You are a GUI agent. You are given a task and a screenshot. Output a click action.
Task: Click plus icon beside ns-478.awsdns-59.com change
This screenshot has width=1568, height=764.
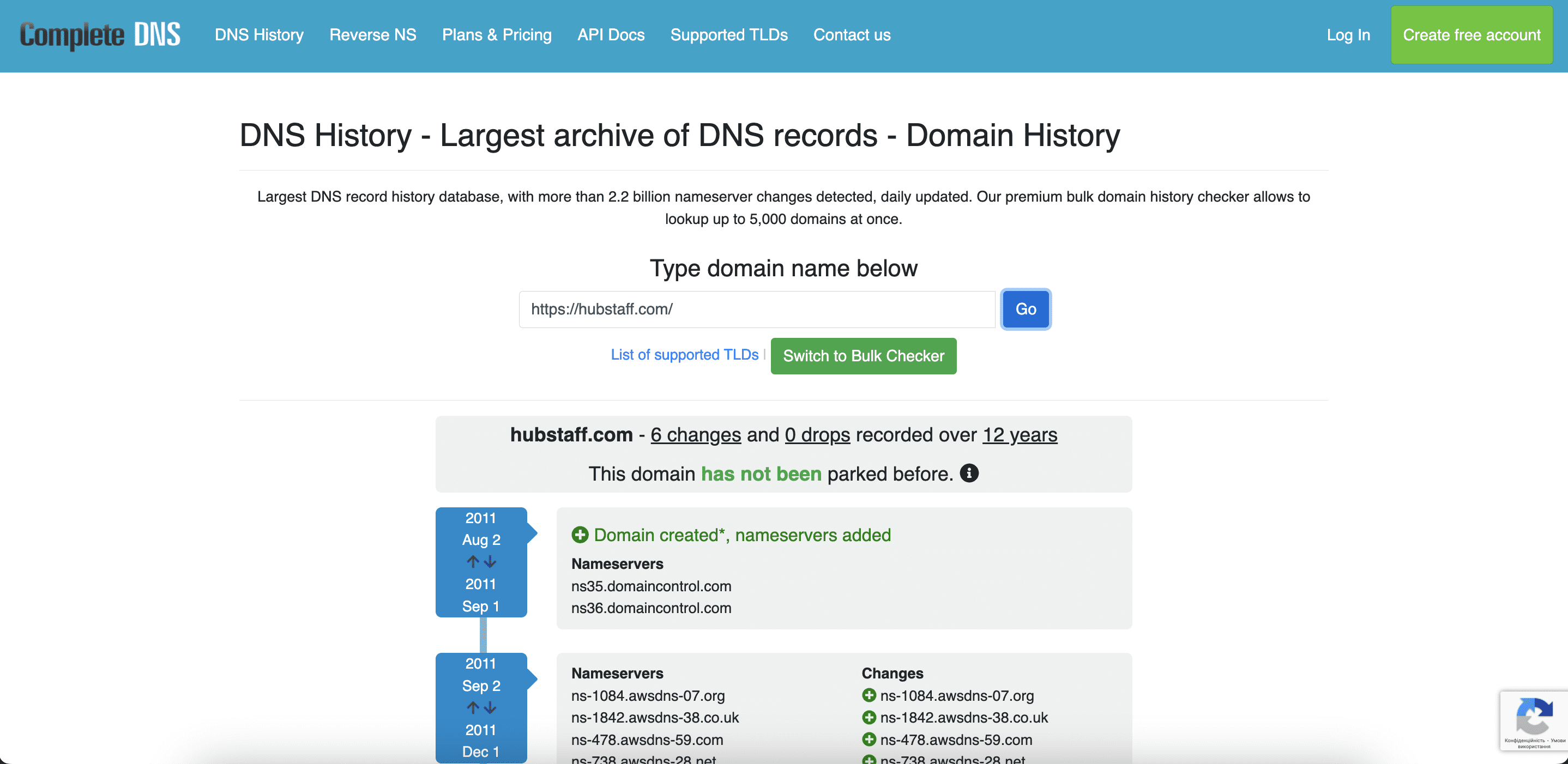[x=869, y=739]
